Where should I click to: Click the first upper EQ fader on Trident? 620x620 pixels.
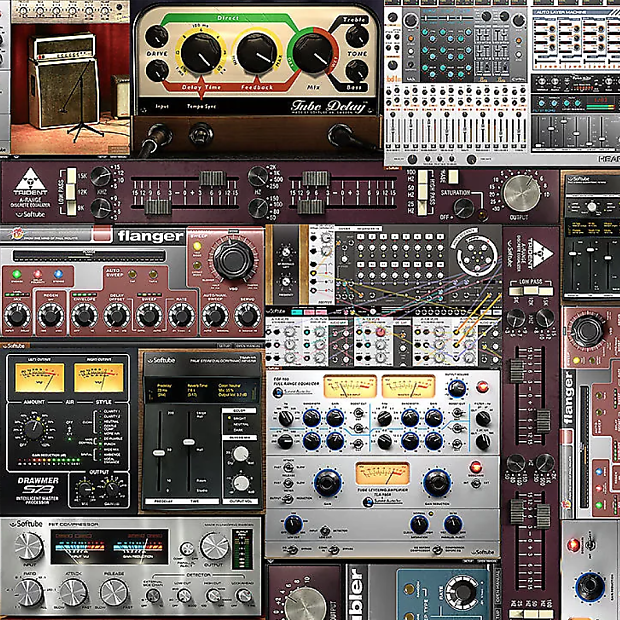[213, 178]
